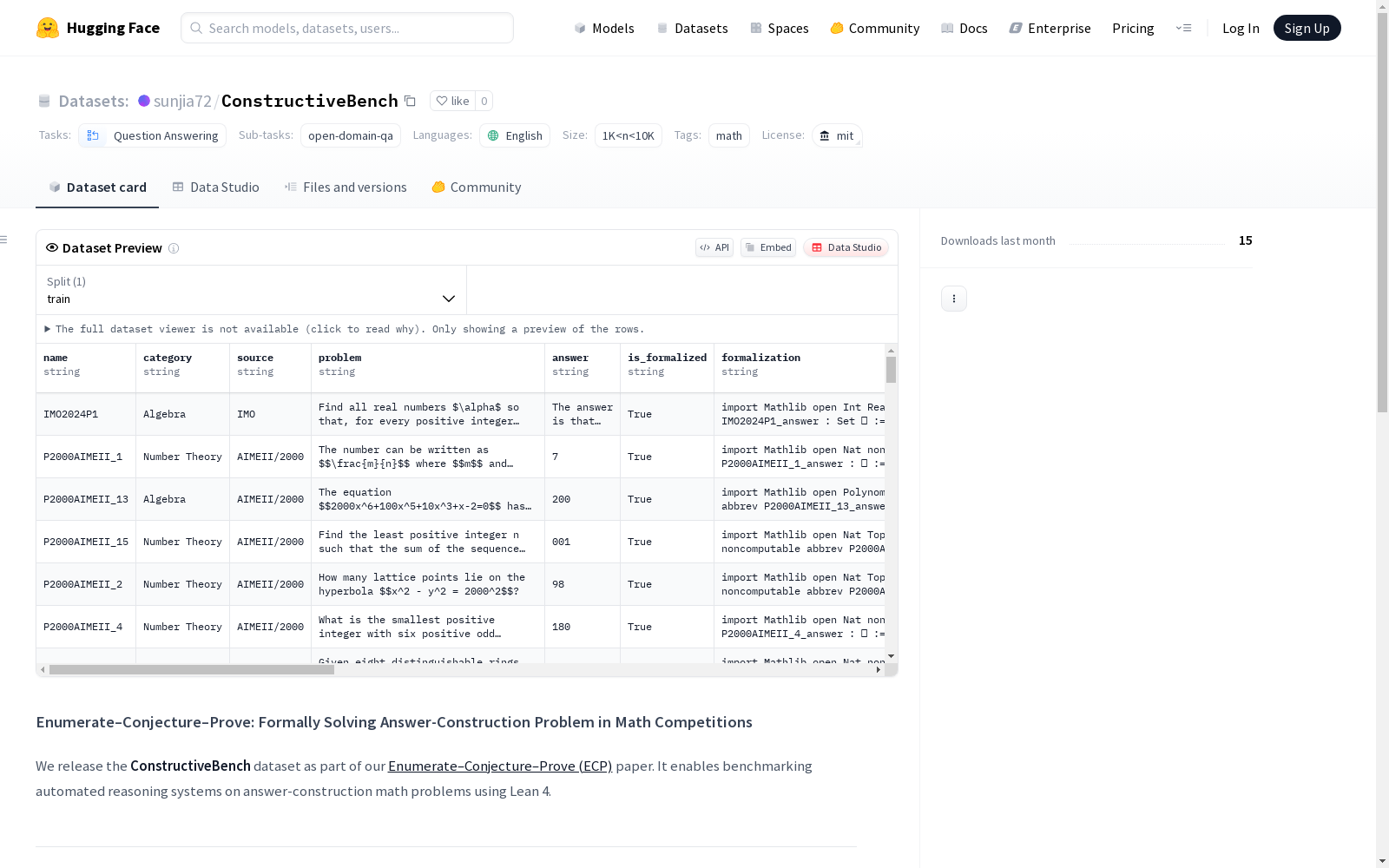The image size is (1389, 868).
Task: Select the IMO2024P1 row name cell
Action: click(x=86, y=414)
